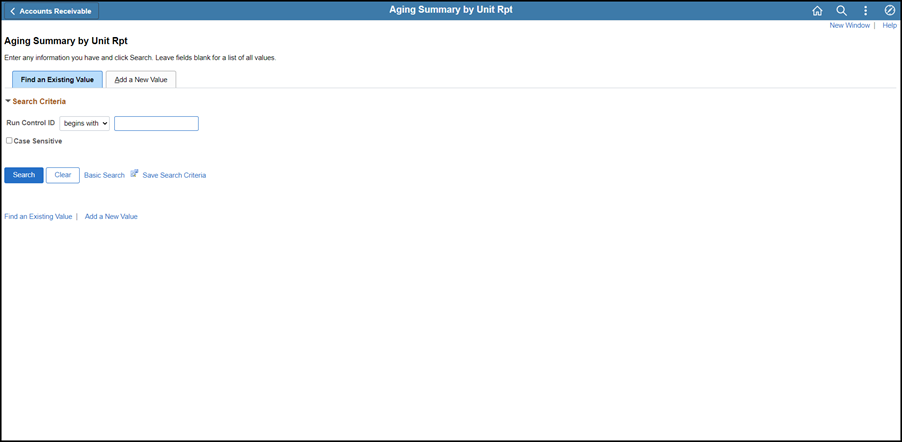The width and height of the screenshot is (902, 442).
Task: Select the Find an Existing Value tab
Action: 57,79
